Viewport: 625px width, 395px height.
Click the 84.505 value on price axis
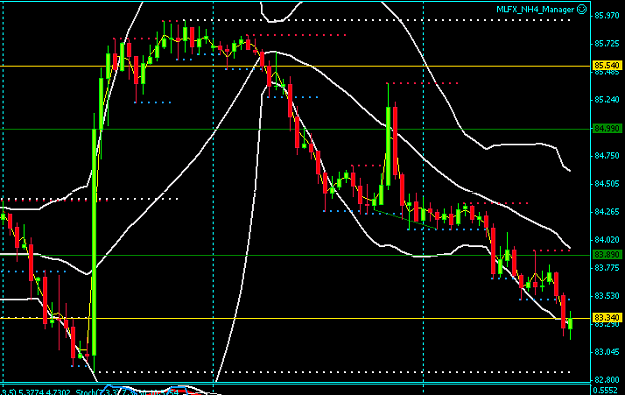(x=607, y=184)
